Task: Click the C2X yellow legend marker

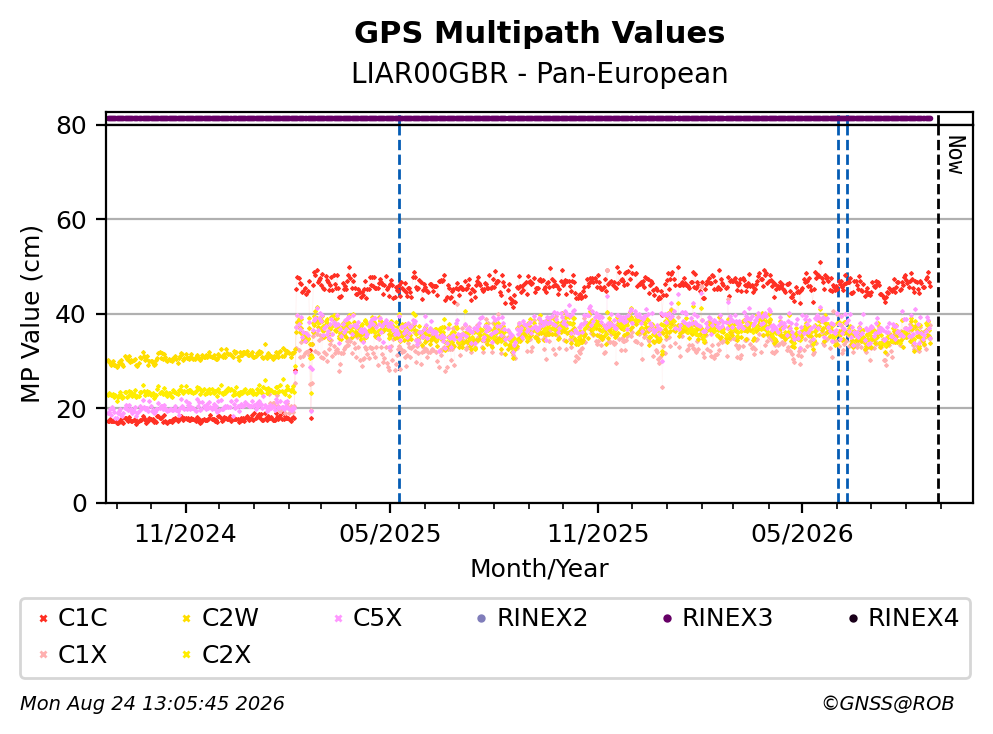Action: 187,654
